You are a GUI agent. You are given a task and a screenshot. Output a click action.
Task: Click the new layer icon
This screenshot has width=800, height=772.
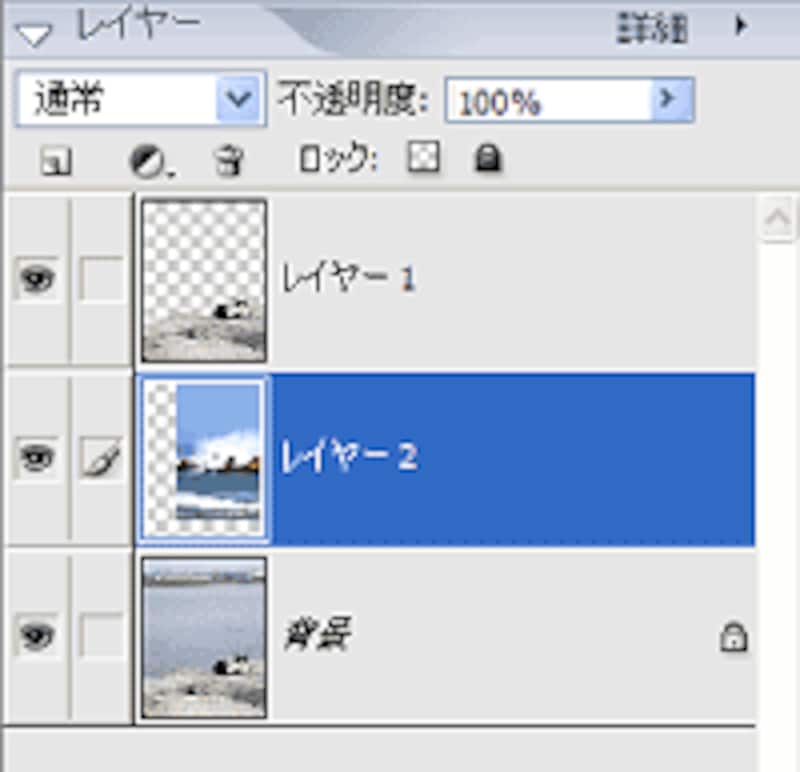click(x=56, y=162)
